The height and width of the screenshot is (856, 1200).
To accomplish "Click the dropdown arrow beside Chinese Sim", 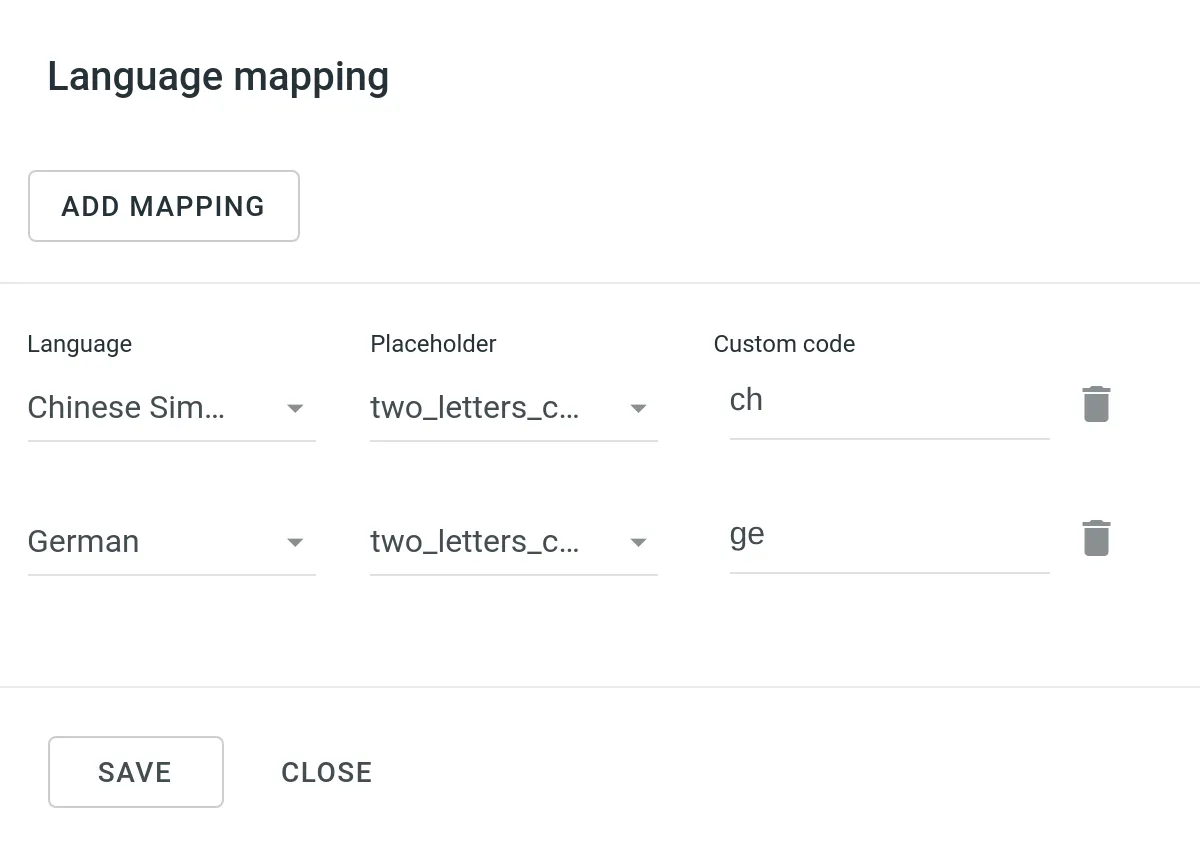I will [x=295, y=408].
